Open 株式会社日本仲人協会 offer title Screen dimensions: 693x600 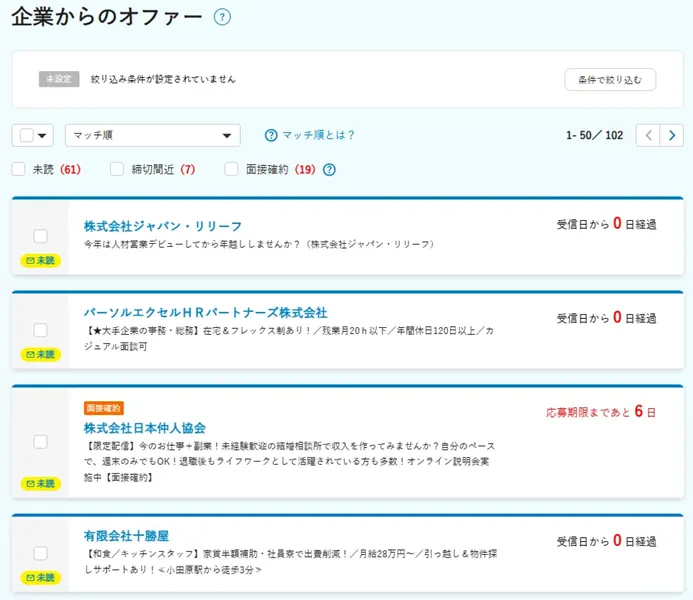point(145,428)
